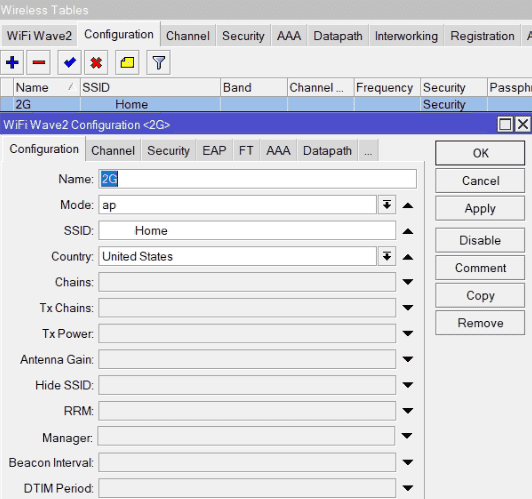
Task: Sort by the SSID column header
Action: (x=150, y=88)
